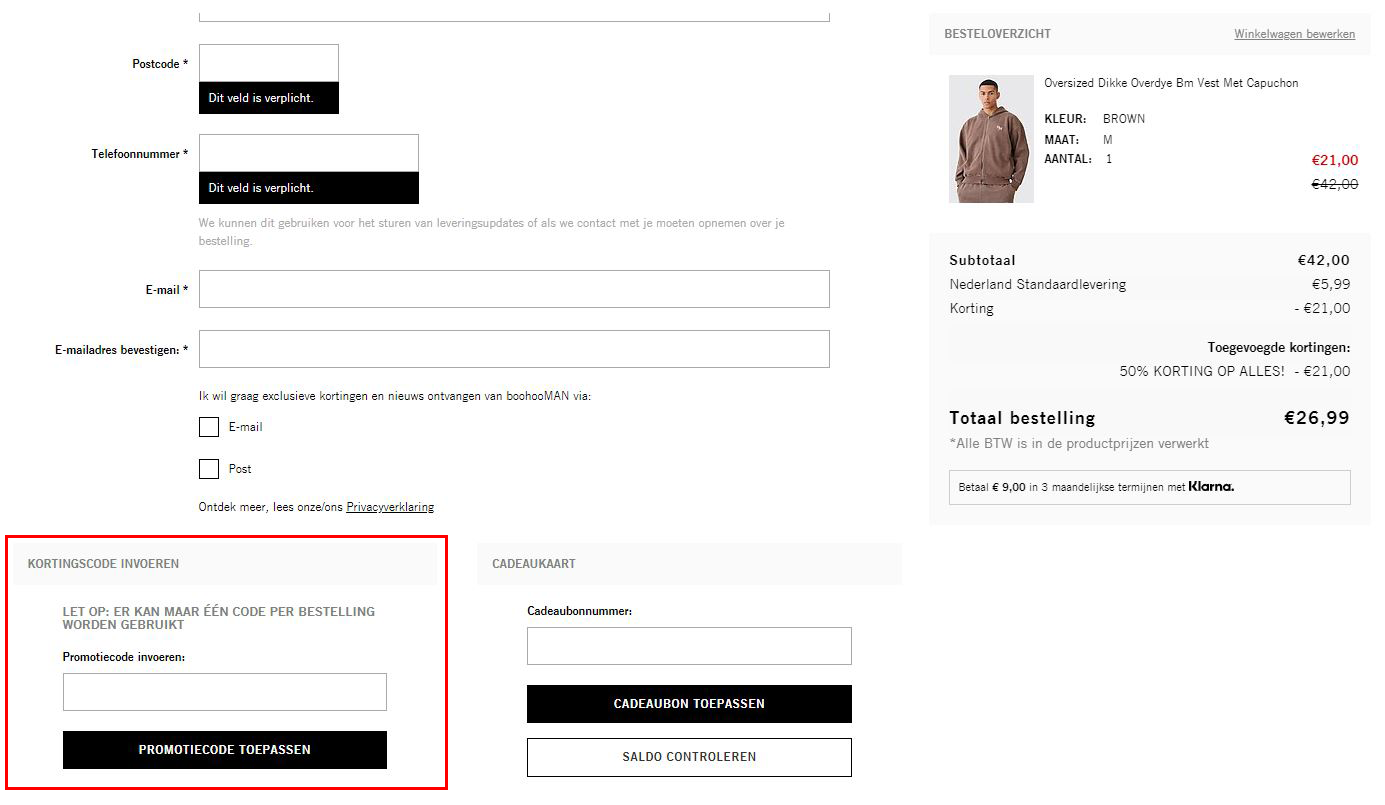Click the E-mail address input field
This screenshot has height=805, width=1385.
(x=513, y=289)
